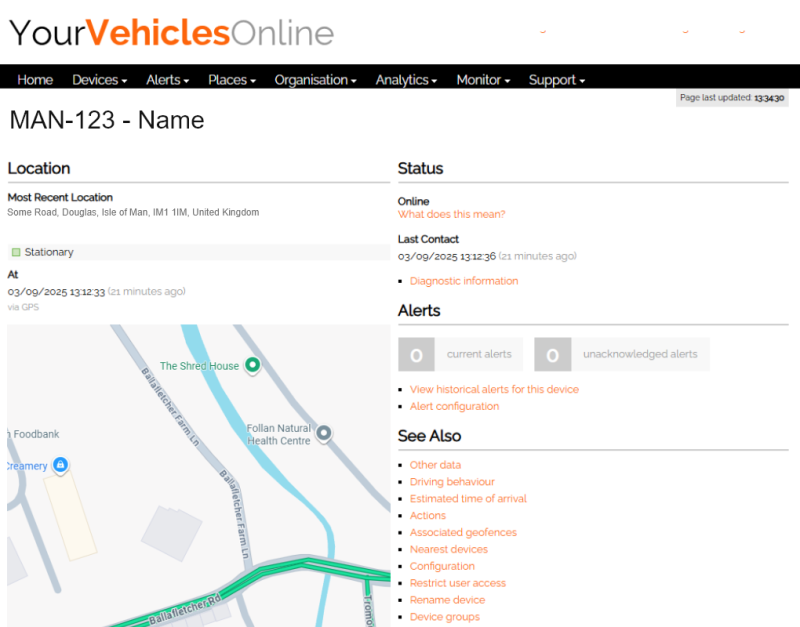This screenshot has width=800, height=627.
Task: Open the Analytics menu
Action: coord(406,80)
